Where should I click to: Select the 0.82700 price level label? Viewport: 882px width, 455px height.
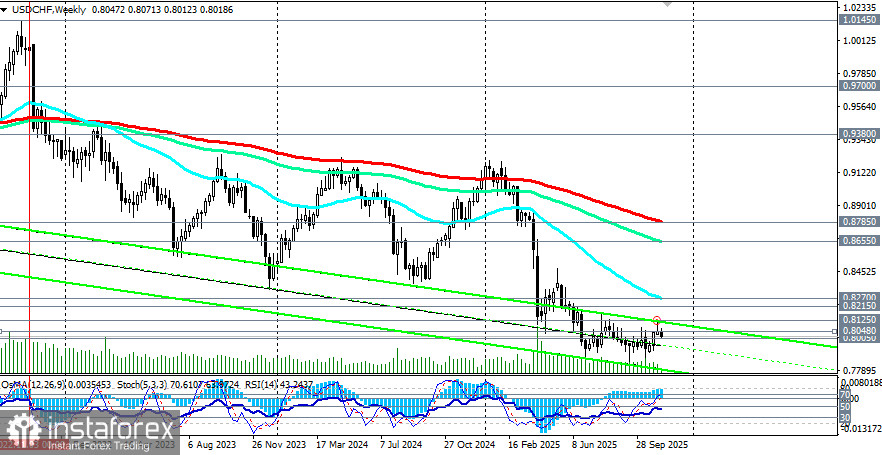(x=860, y=296)
